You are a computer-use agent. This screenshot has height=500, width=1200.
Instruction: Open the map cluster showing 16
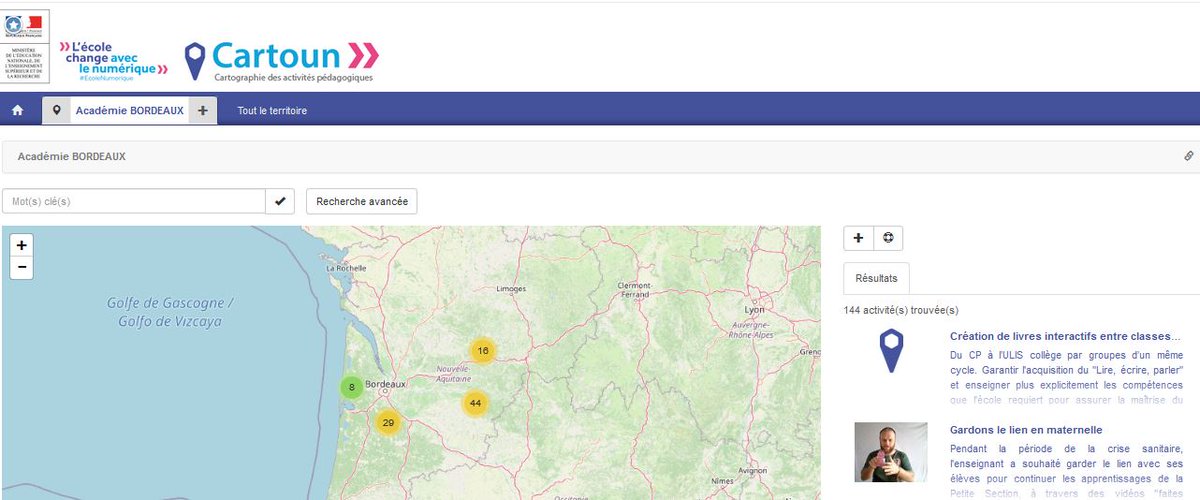(483, 350)
